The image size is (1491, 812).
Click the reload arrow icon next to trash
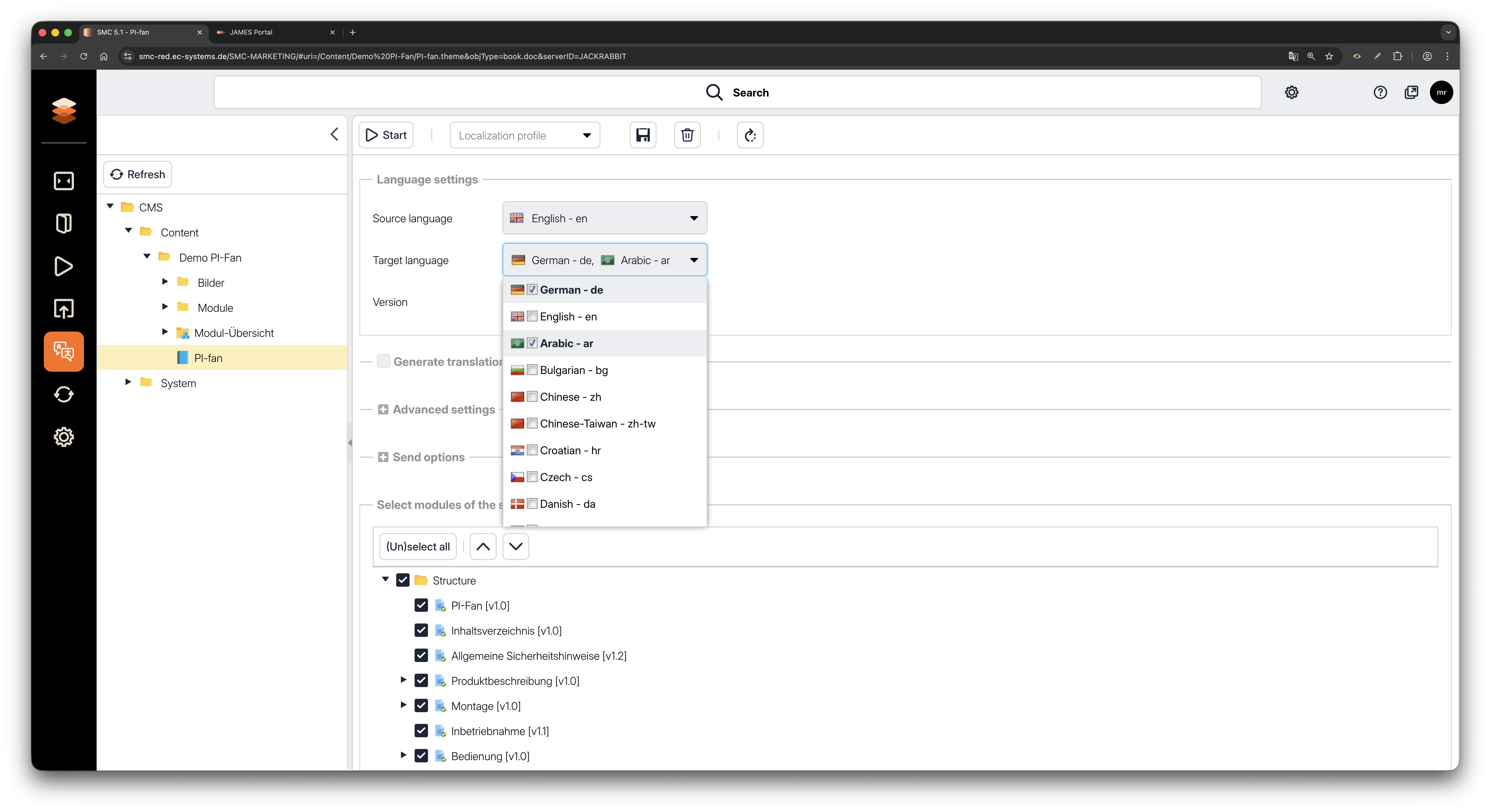coord(750,135)
